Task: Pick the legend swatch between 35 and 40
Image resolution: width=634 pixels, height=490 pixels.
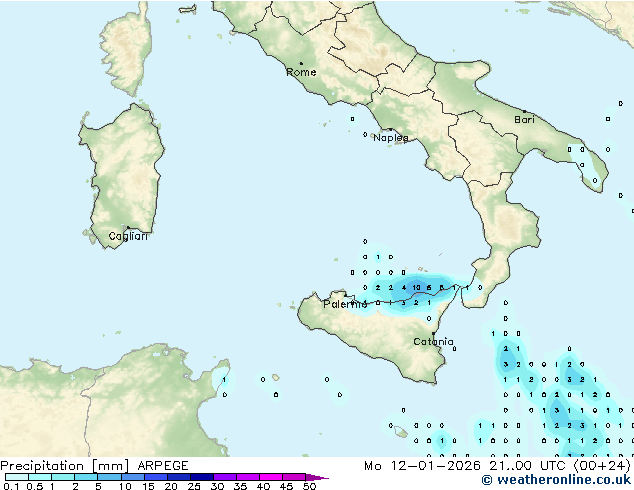Action: (247, 477)
